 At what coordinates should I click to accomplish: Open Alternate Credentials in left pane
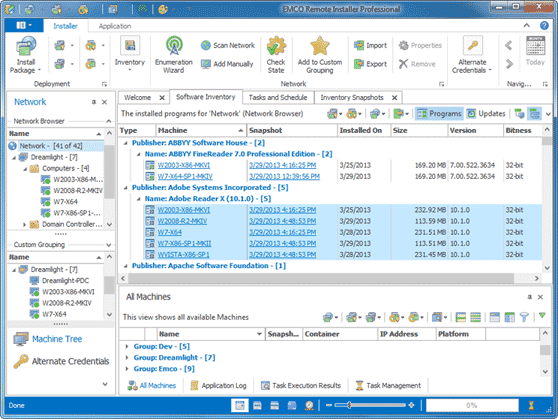coord(61,361)
